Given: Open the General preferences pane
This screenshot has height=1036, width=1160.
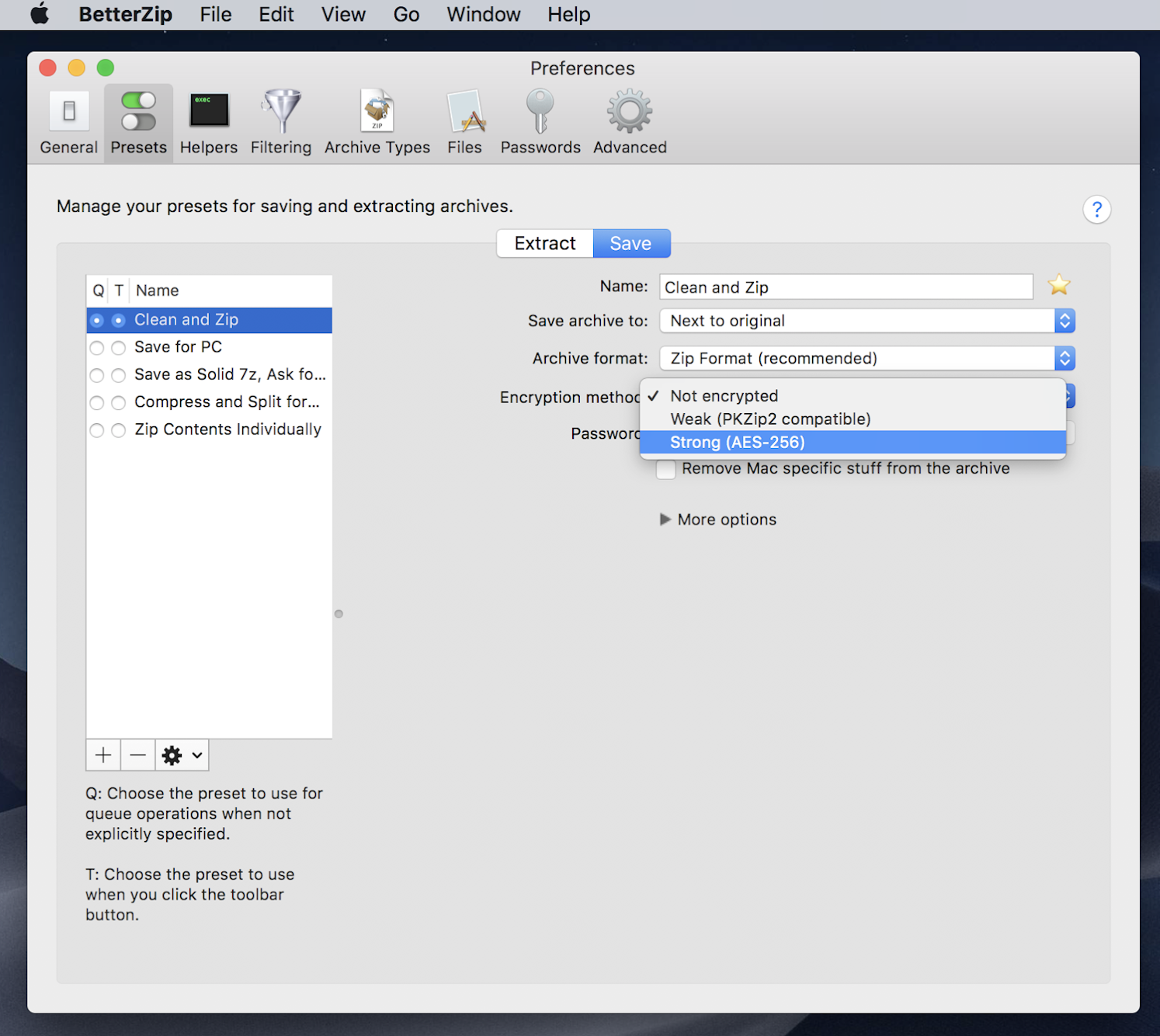Looking at the screenshot, I should click(x=68, y=120).
